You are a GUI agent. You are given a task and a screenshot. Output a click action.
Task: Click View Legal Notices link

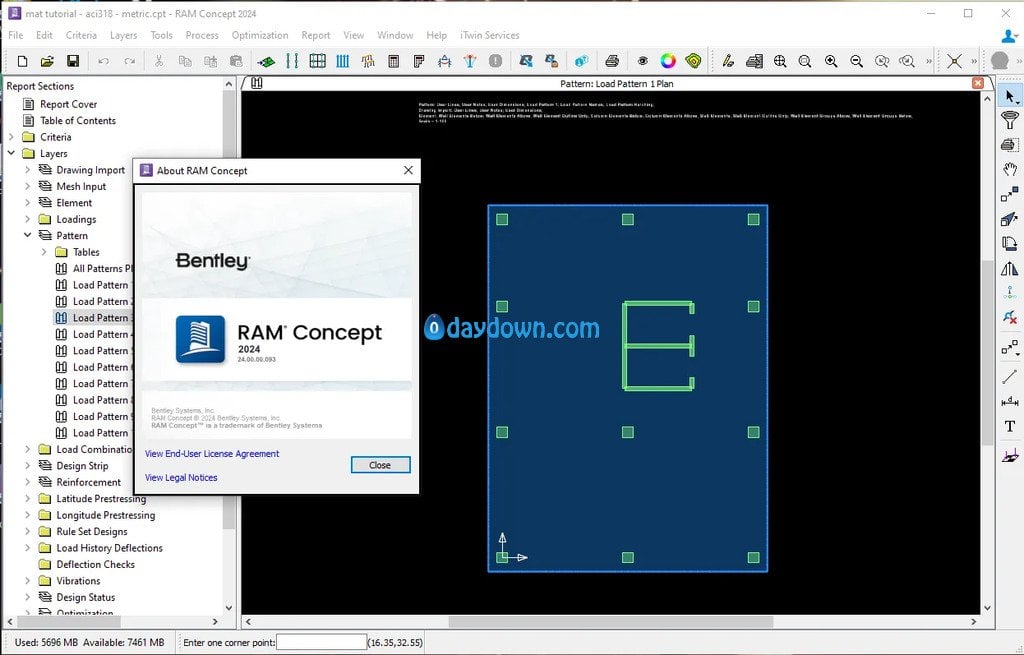click(181, 478)
